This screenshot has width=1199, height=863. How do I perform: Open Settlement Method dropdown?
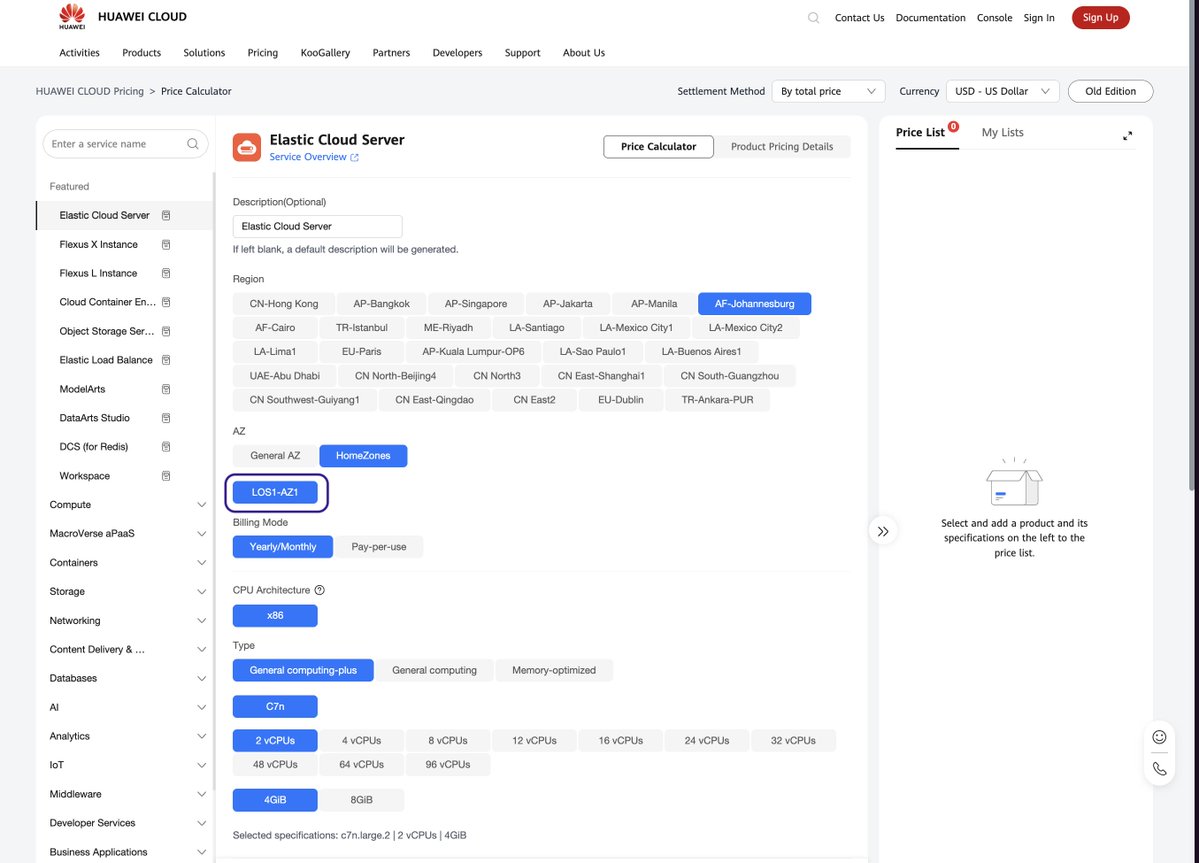point(828,91)
